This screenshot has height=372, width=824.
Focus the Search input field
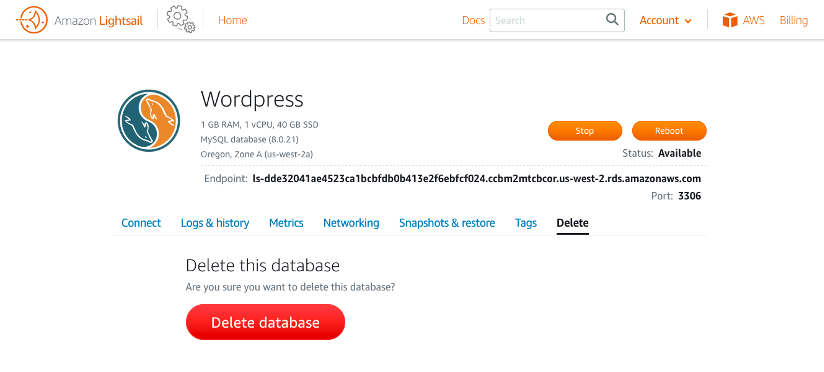click(x=549, y=20)
